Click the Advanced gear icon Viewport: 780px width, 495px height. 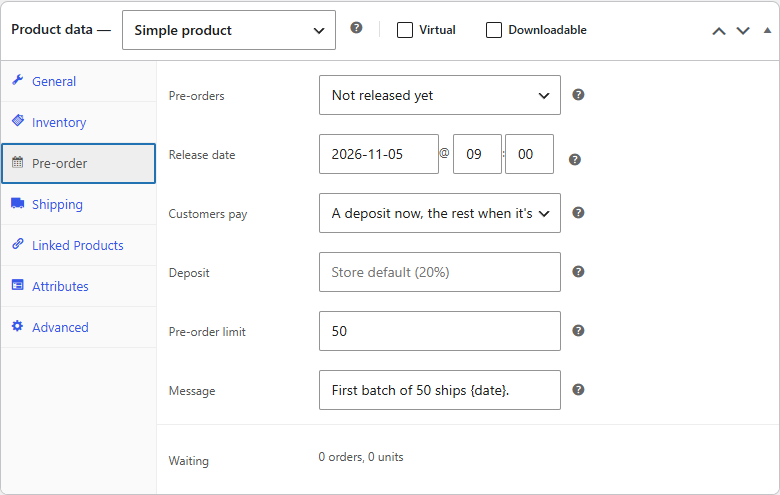[x=18, y=326]
